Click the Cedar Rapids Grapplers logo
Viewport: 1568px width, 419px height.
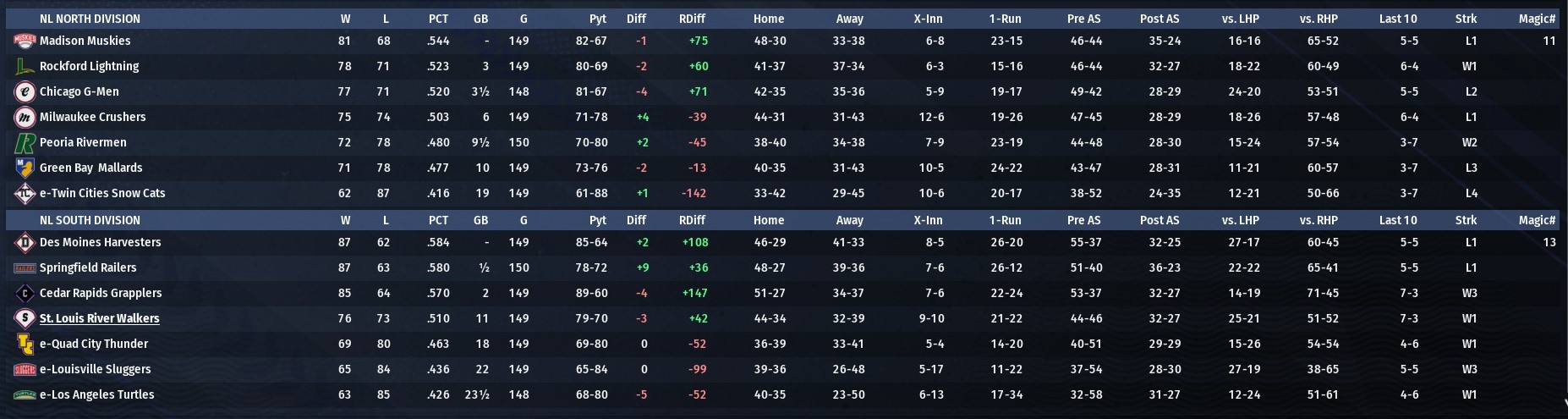pos(25,293)
